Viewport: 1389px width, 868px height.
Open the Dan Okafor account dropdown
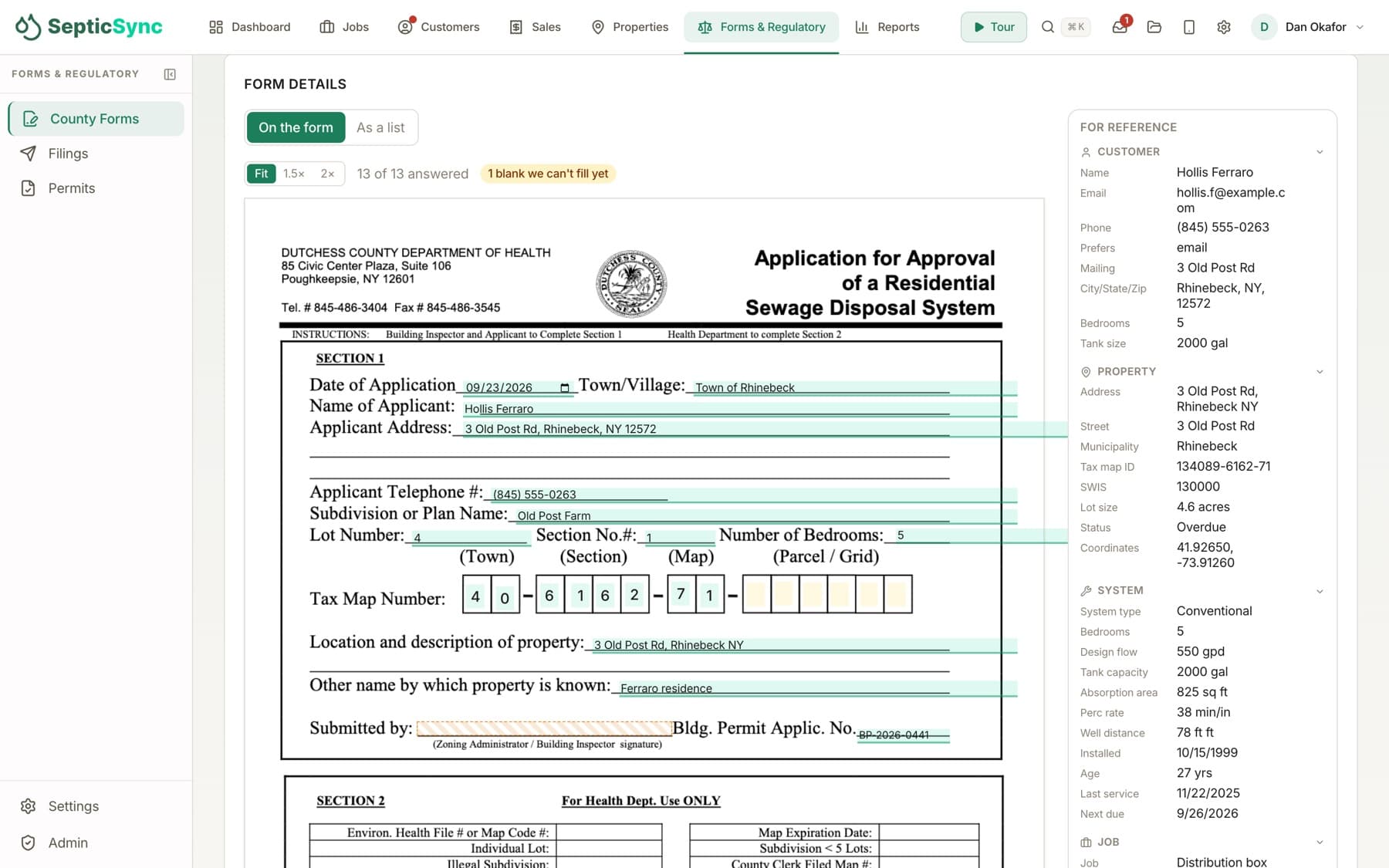click(x=1308, y=27)
